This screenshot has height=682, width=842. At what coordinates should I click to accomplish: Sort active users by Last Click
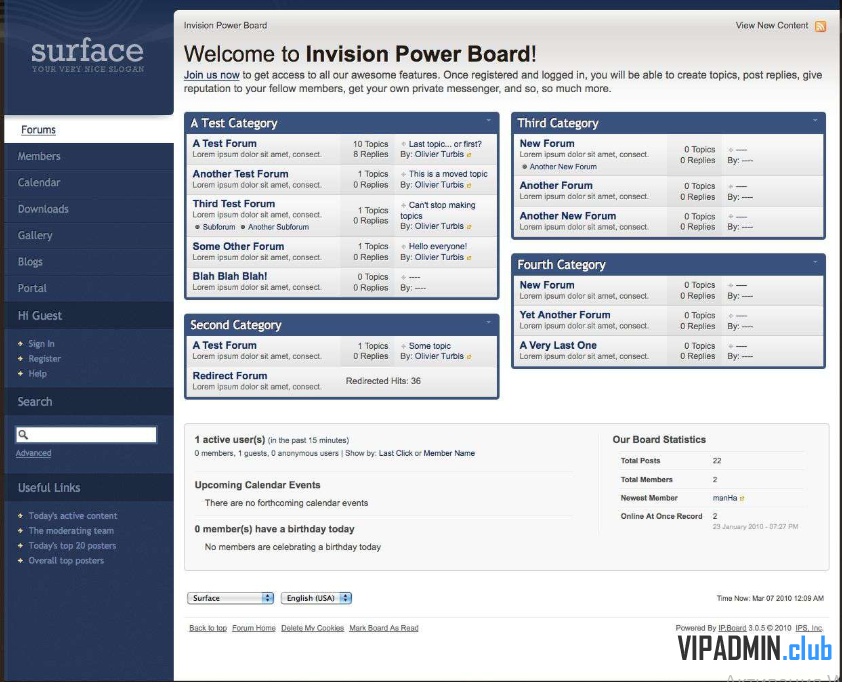[x=396, y=453]
